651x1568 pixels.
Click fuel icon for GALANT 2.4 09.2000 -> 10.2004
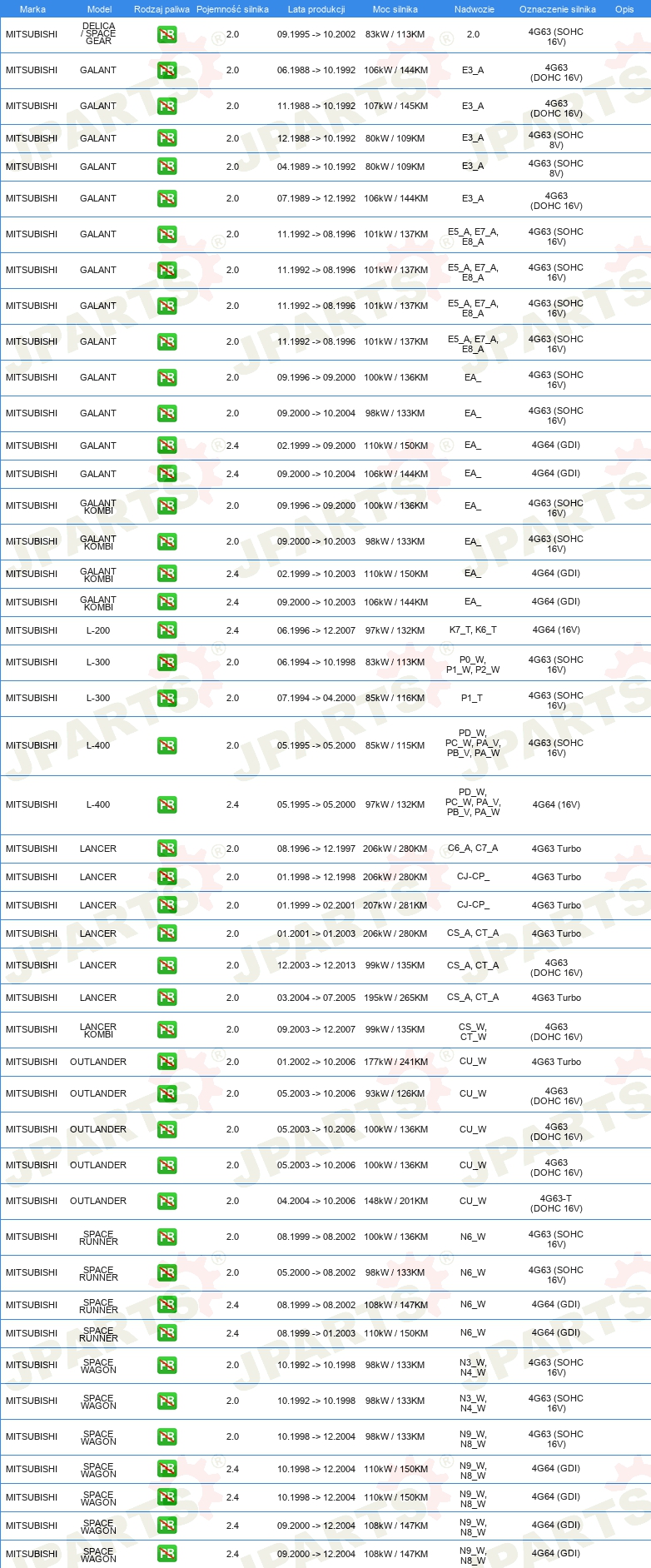(167, 474)
